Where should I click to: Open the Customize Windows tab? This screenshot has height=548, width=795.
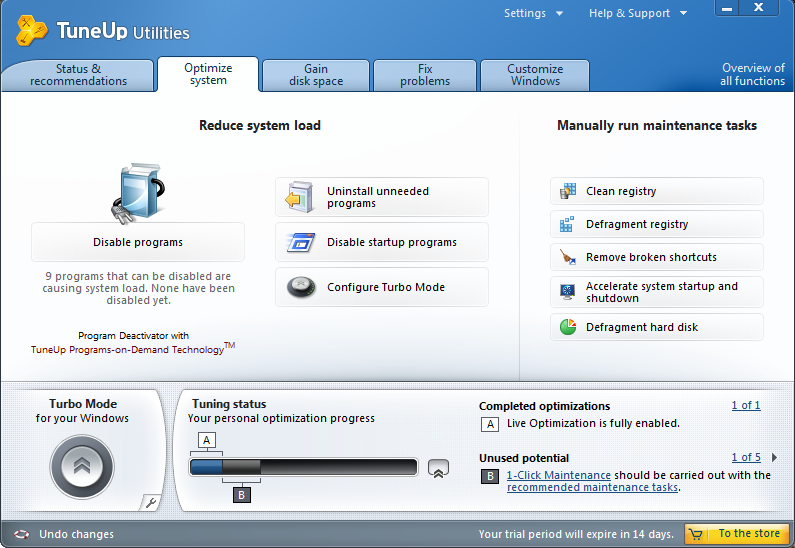535,75
